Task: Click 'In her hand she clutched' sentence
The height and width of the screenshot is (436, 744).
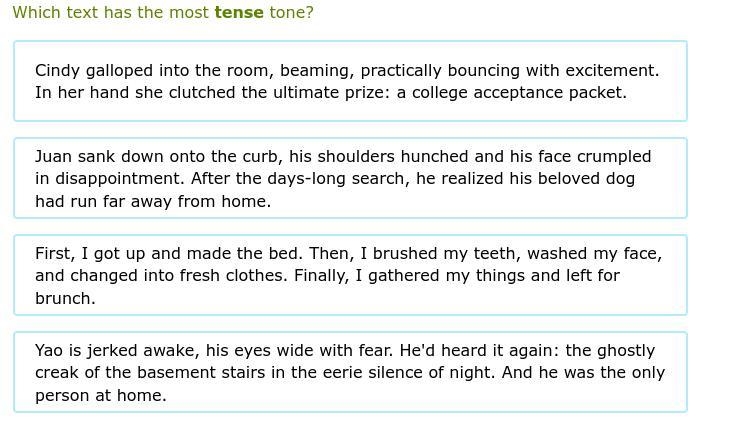Action: pos(331,93)
